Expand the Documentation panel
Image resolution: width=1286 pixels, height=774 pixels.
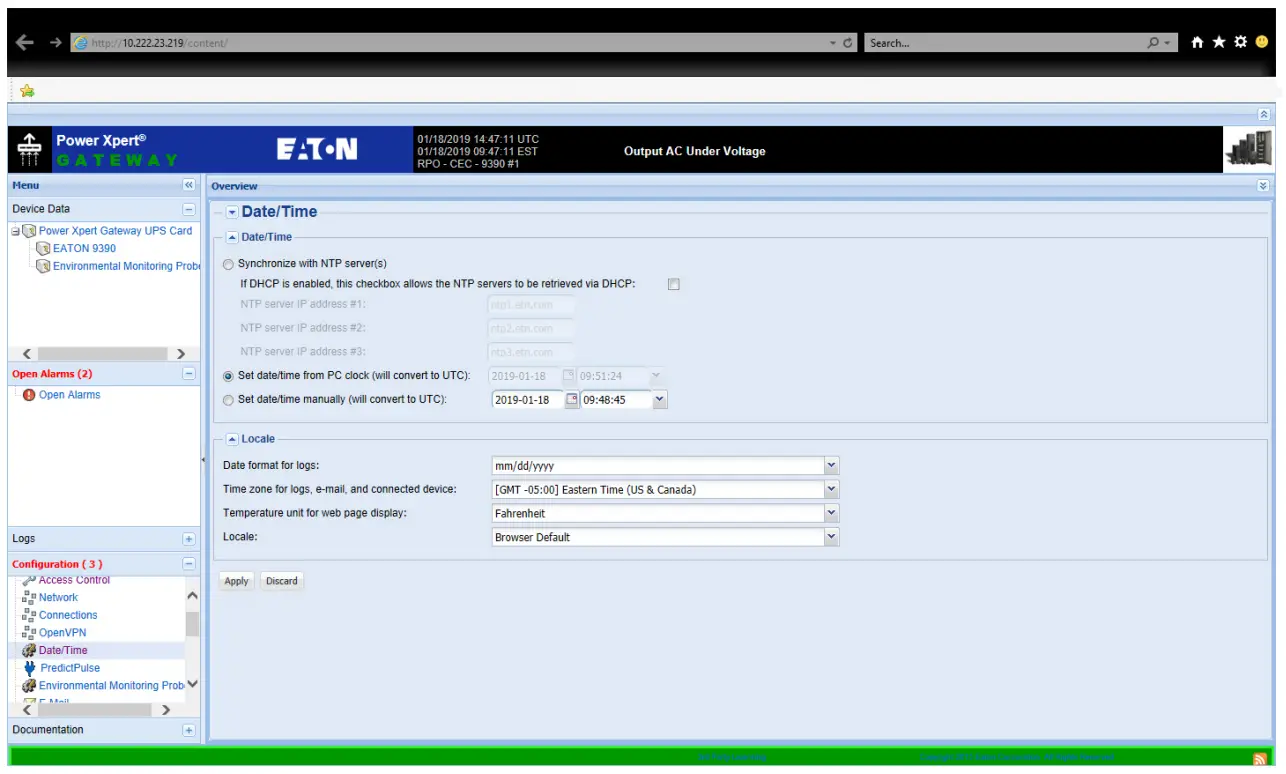pos(188,730)
